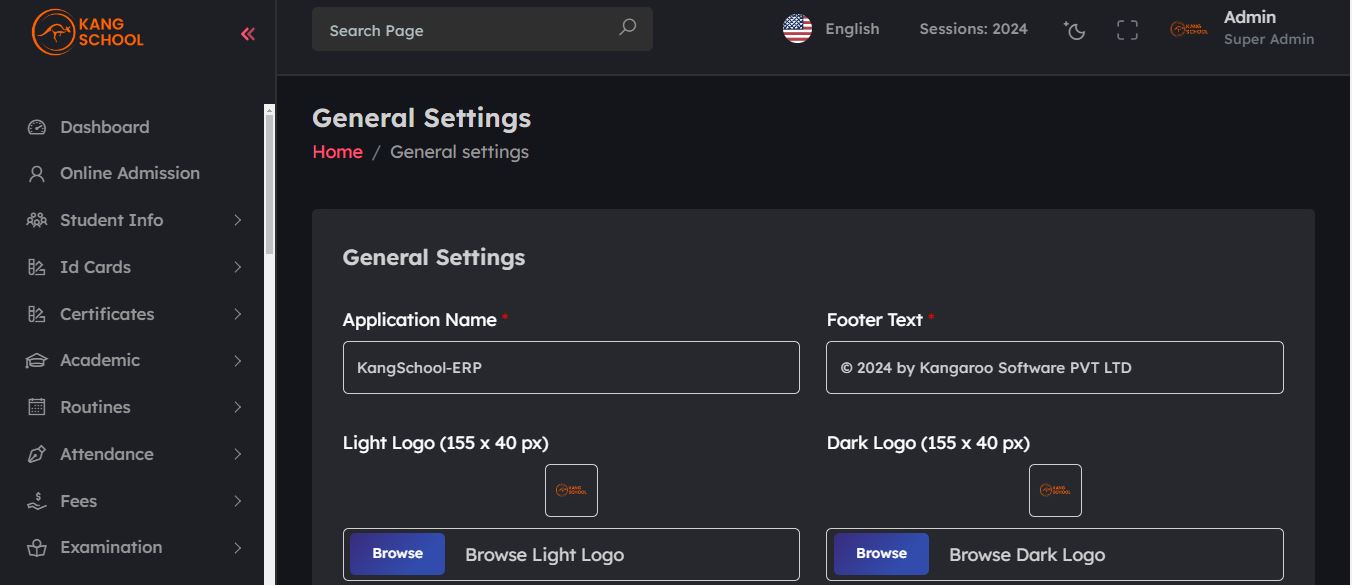Open the Admin profile avatar
This screenshot has width=1352, height=585.
[1188, 30]
